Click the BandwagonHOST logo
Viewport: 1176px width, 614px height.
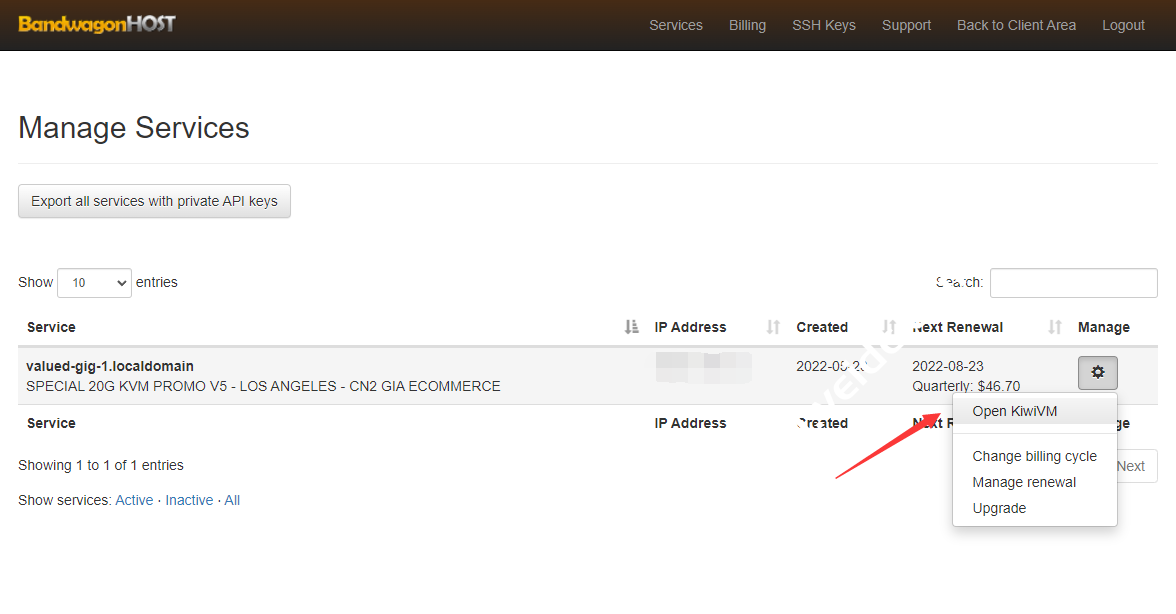[97, 25]
